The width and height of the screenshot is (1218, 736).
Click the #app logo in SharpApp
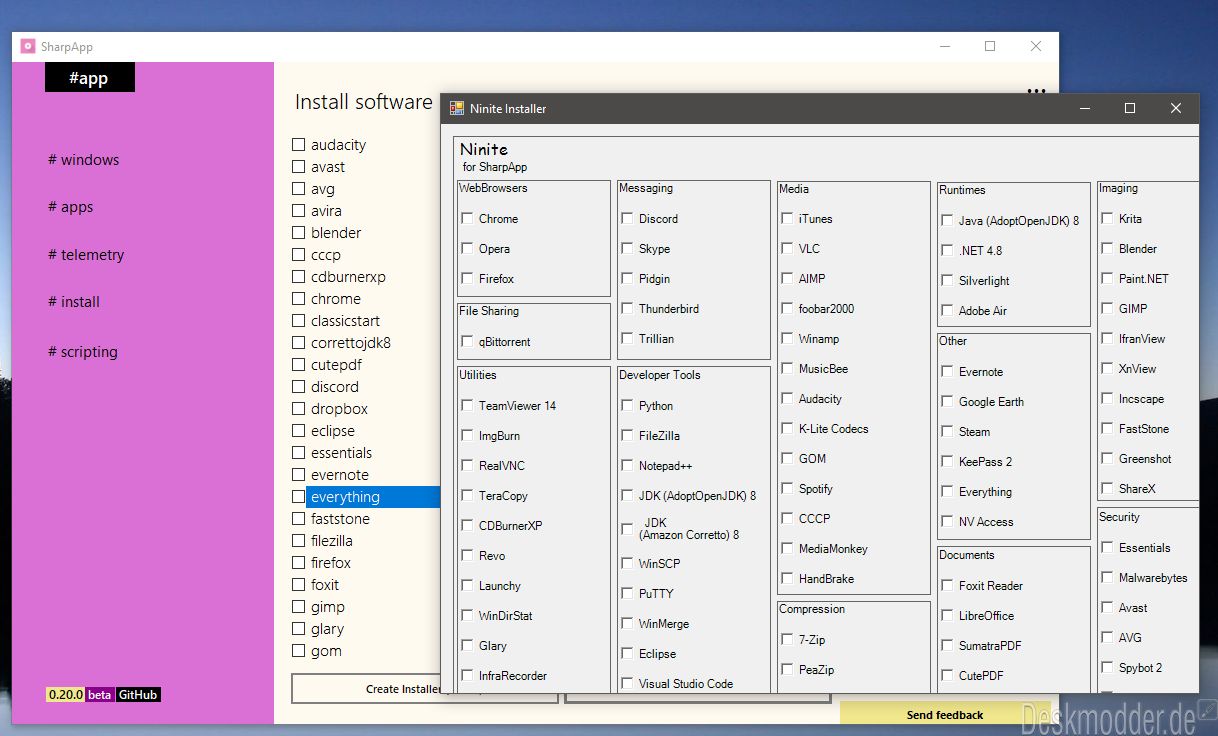tap(89, 77)
